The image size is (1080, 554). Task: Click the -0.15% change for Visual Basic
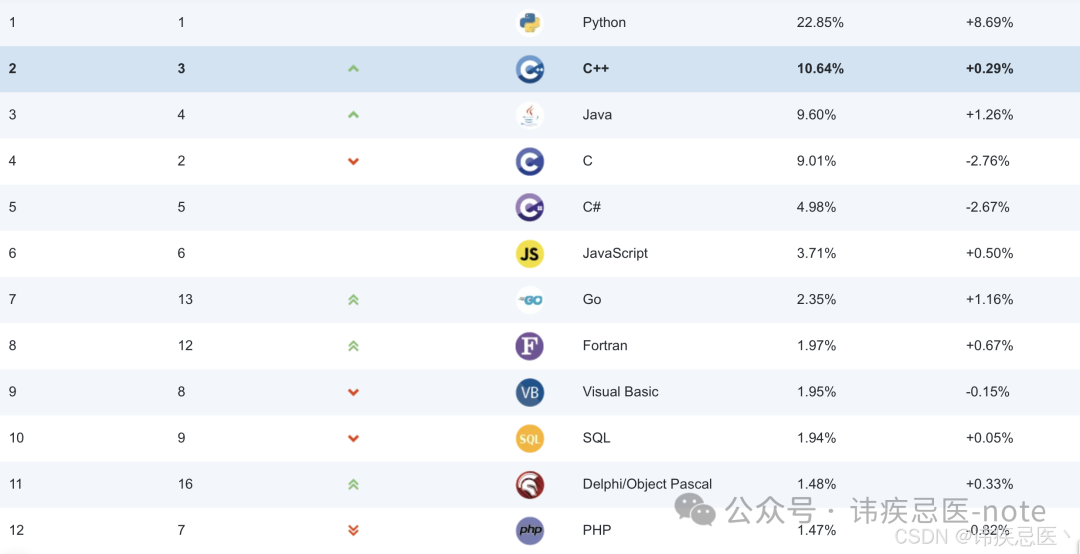988,392
